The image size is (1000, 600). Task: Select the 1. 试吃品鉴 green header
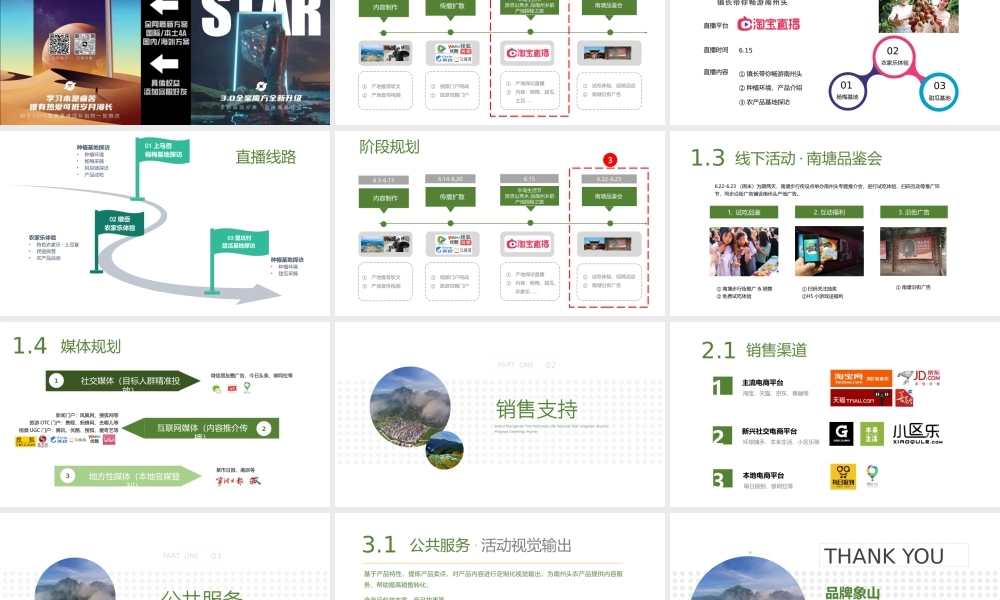(x=743, y=212)
